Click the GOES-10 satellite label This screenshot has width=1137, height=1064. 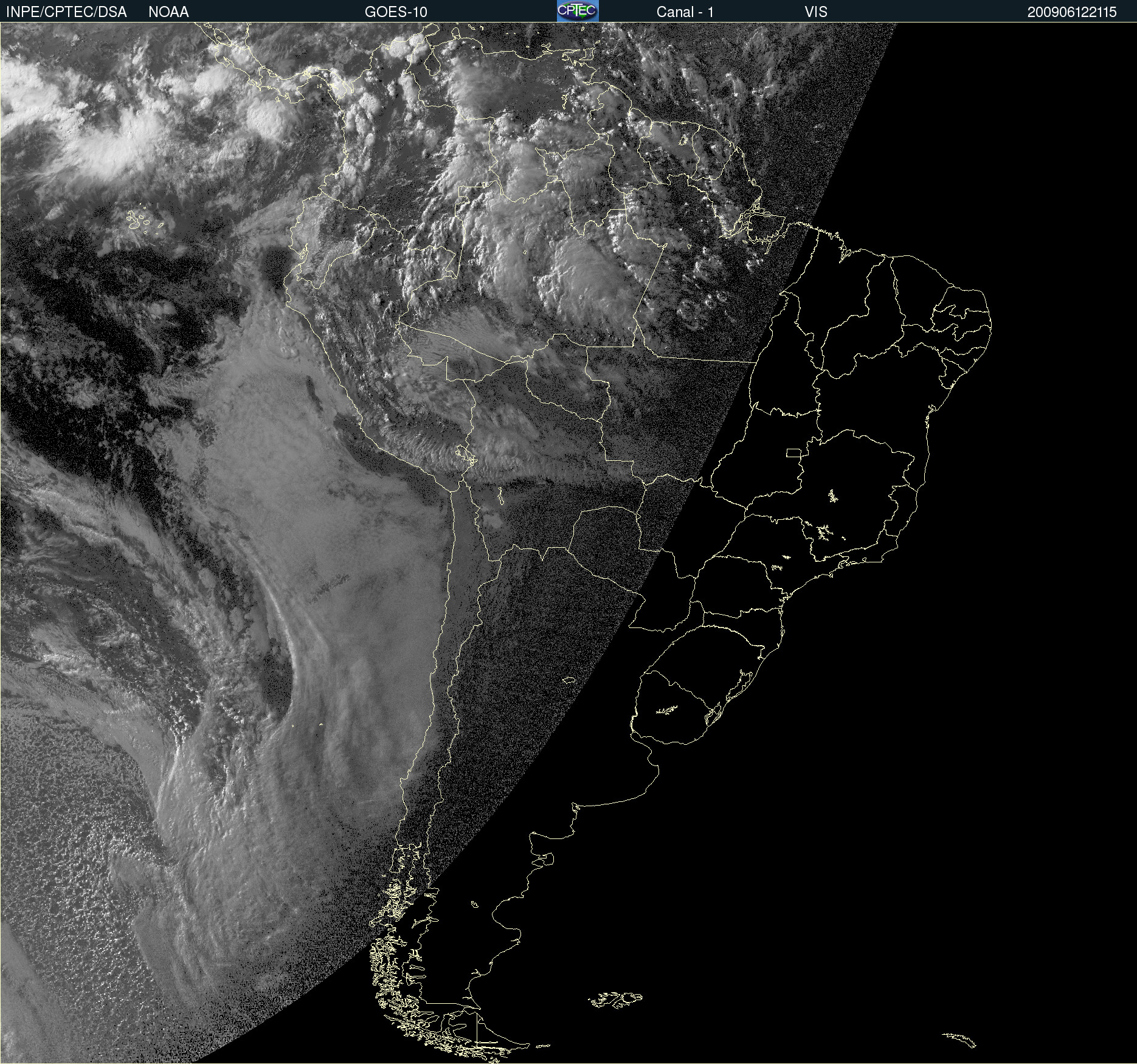click(x=396, y=12)
